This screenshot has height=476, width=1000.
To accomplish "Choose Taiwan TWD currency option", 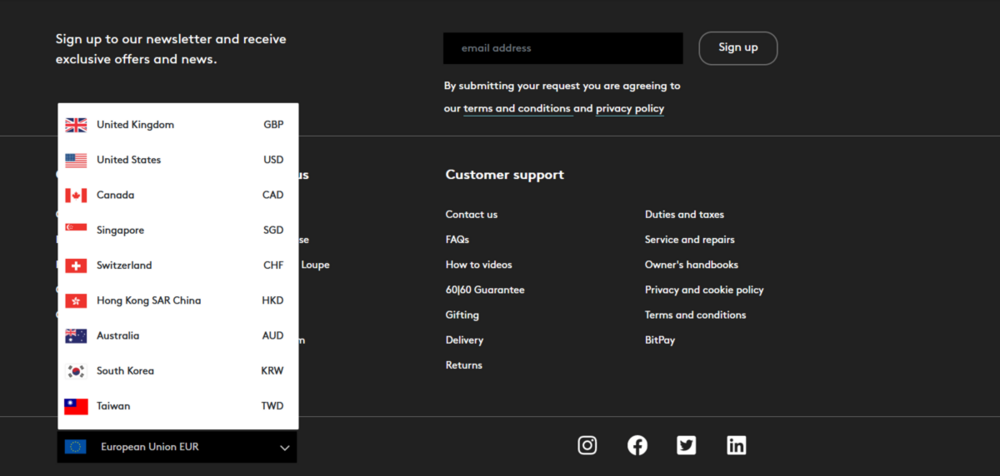I will click(x=177, y=406).
